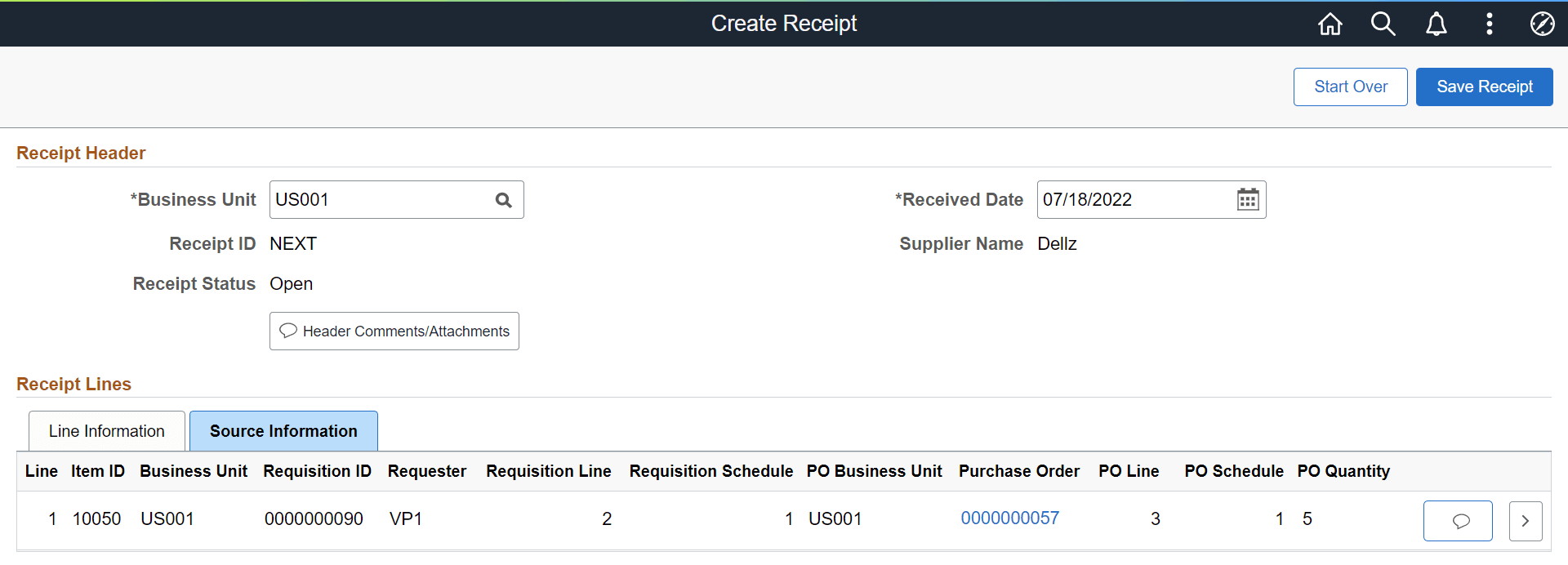
Task: Switch to the Line Information tab
Action: click(x=107, y=431)
